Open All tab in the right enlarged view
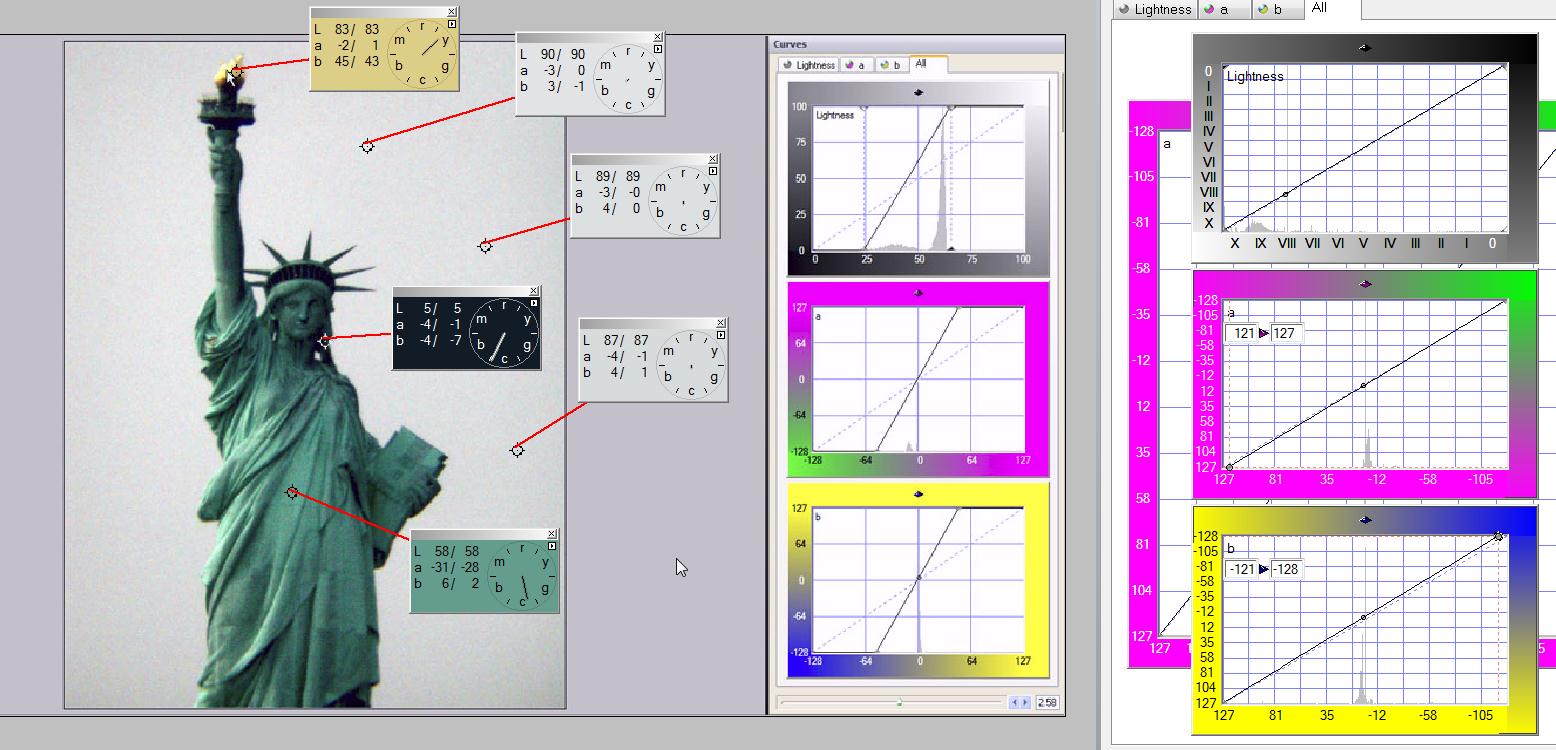The height and width of the screenshot is (750, 1556). click(x=1331, y=8)
